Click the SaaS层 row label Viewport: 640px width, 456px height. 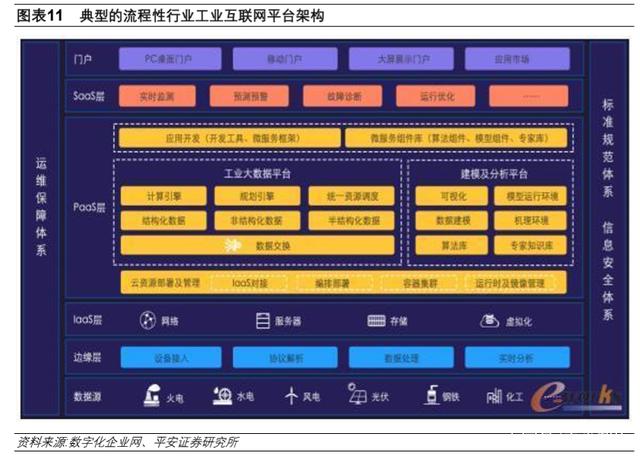pos(89,96)
